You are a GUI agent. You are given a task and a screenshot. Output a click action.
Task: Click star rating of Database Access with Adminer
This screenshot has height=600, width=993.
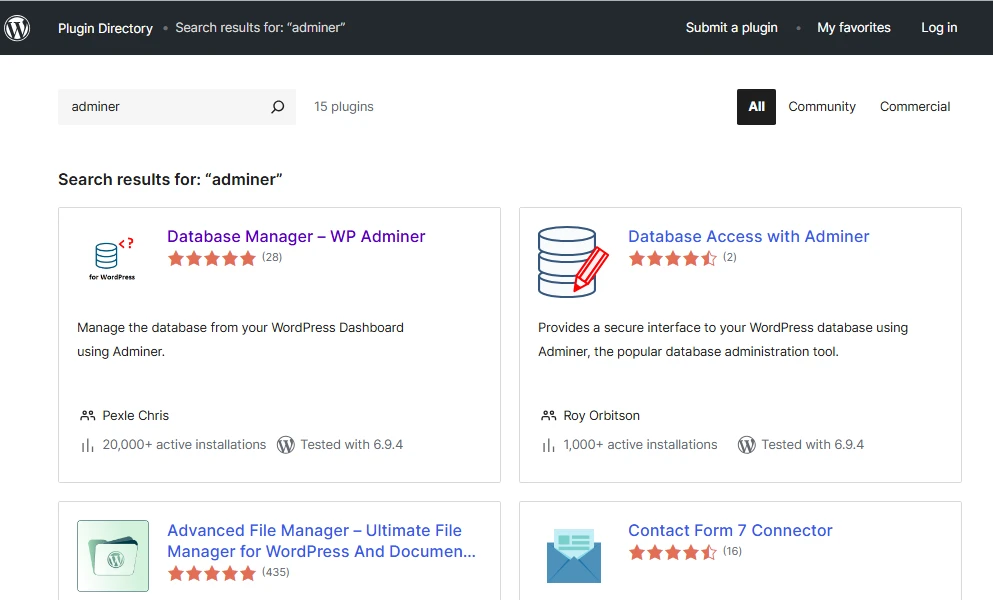point(673,258)
